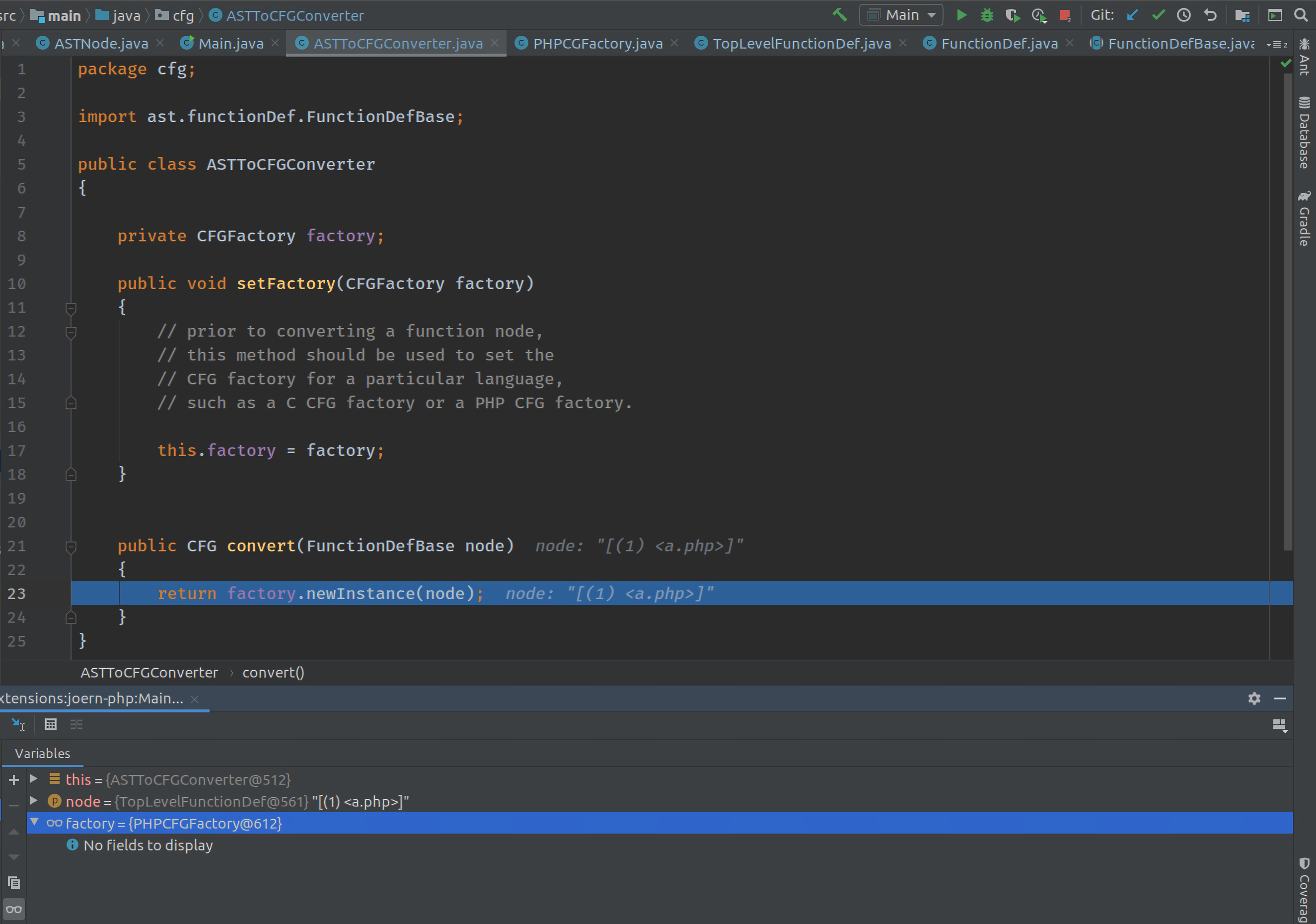Close the ASTToCFGConverter.java tab
The image size is (1316, 924).
point(495,43)
